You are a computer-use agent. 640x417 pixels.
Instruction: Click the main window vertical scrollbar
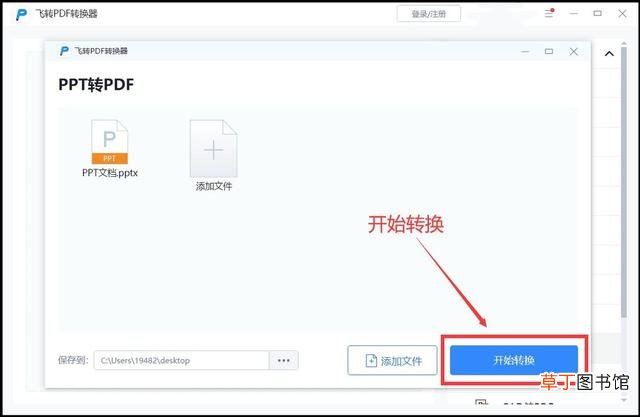(x=624, y=182)
